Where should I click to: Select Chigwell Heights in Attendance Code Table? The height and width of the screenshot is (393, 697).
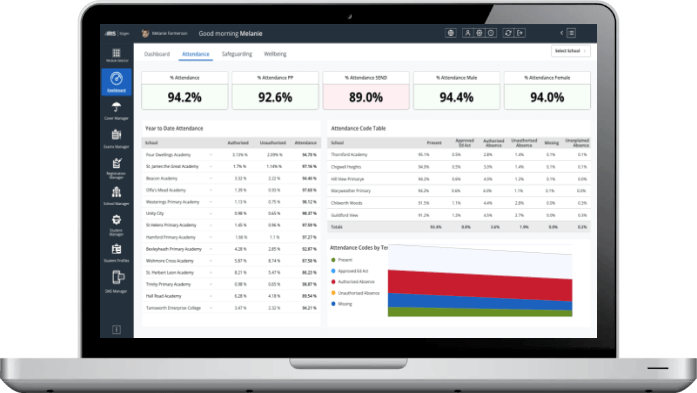346,167
